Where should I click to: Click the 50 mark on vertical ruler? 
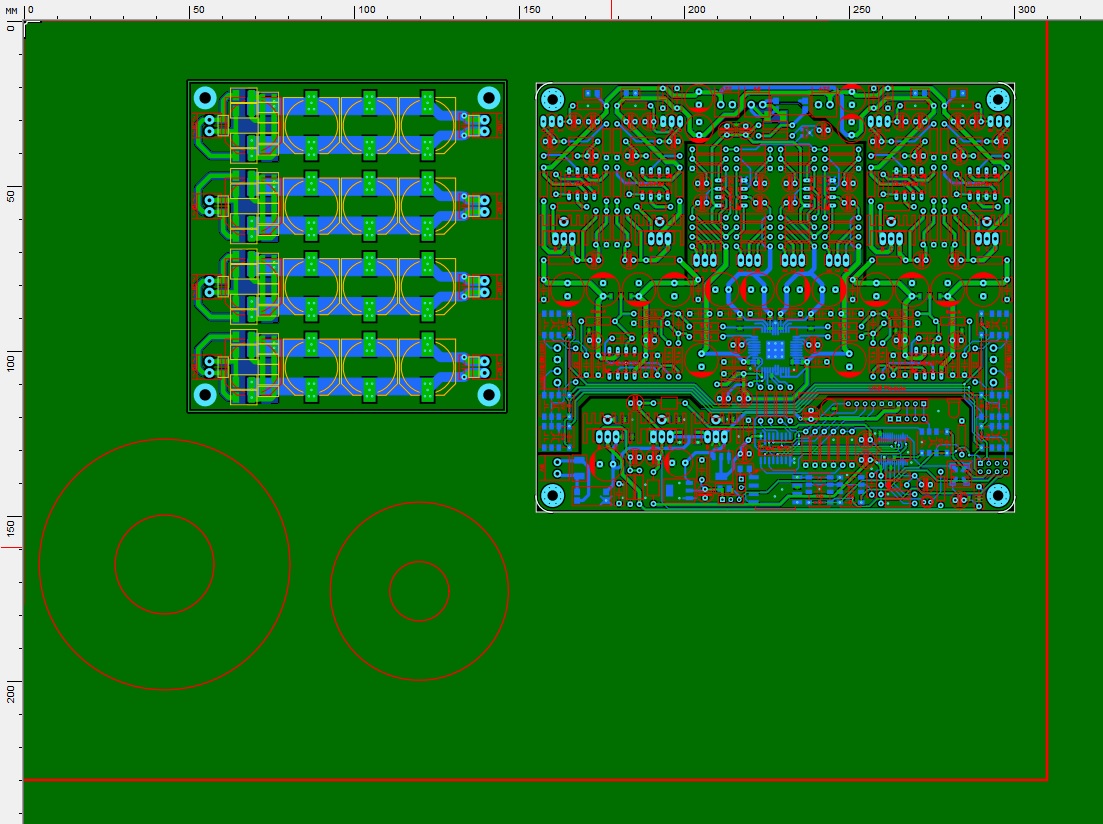(x=11, y=196)
